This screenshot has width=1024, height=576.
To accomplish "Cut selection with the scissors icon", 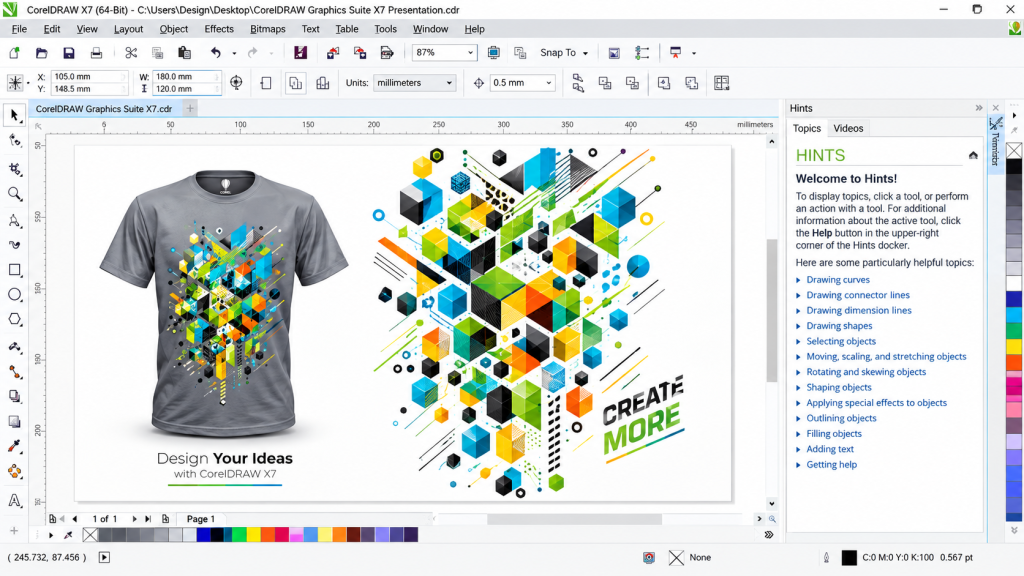I will point(131,53).
